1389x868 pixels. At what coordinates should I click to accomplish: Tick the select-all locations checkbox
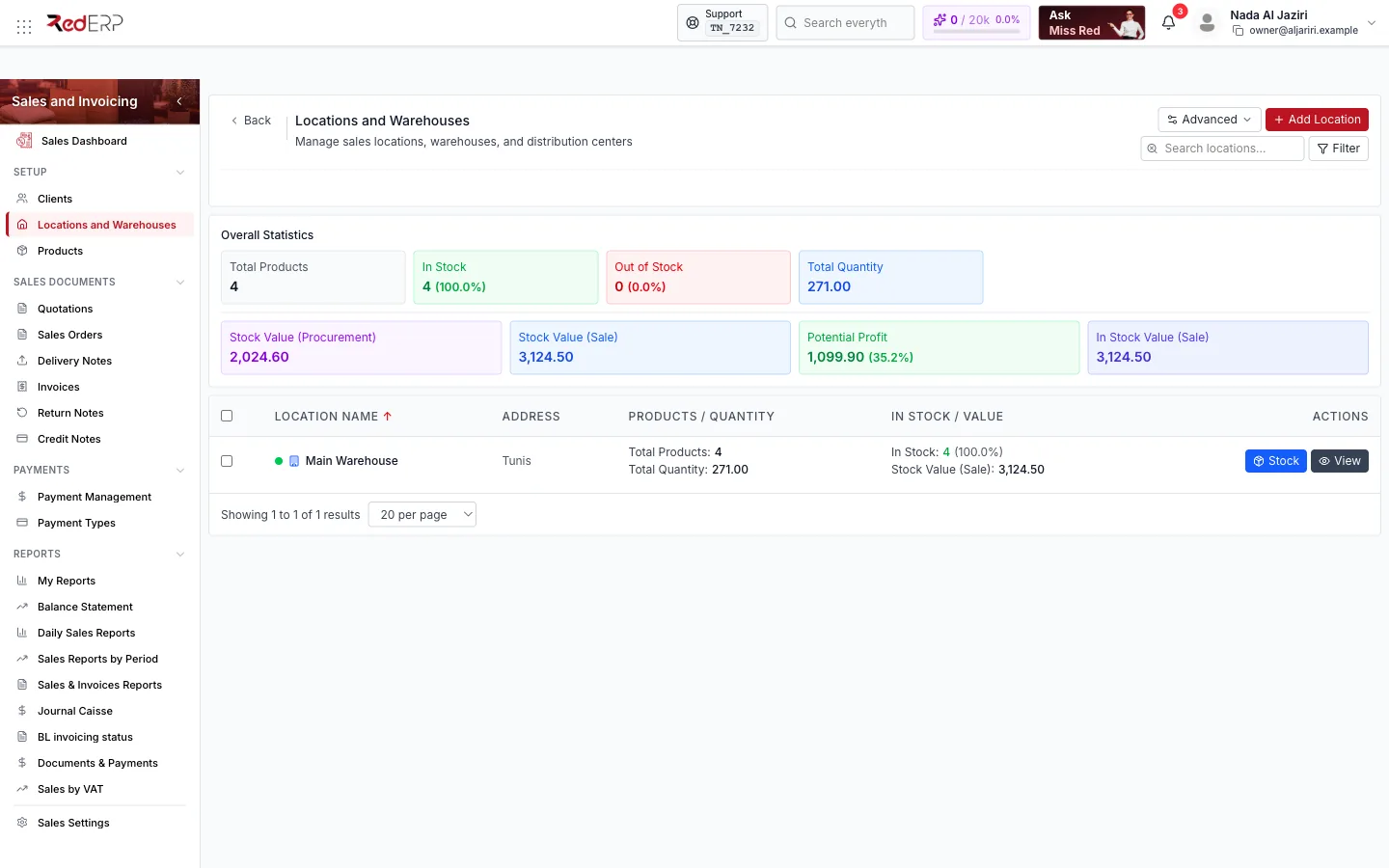(x=227, y=417)
